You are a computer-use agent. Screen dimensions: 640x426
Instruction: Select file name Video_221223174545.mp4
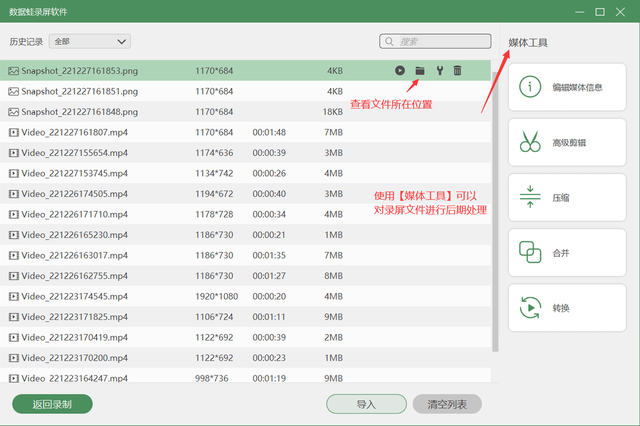click(75, 296)
